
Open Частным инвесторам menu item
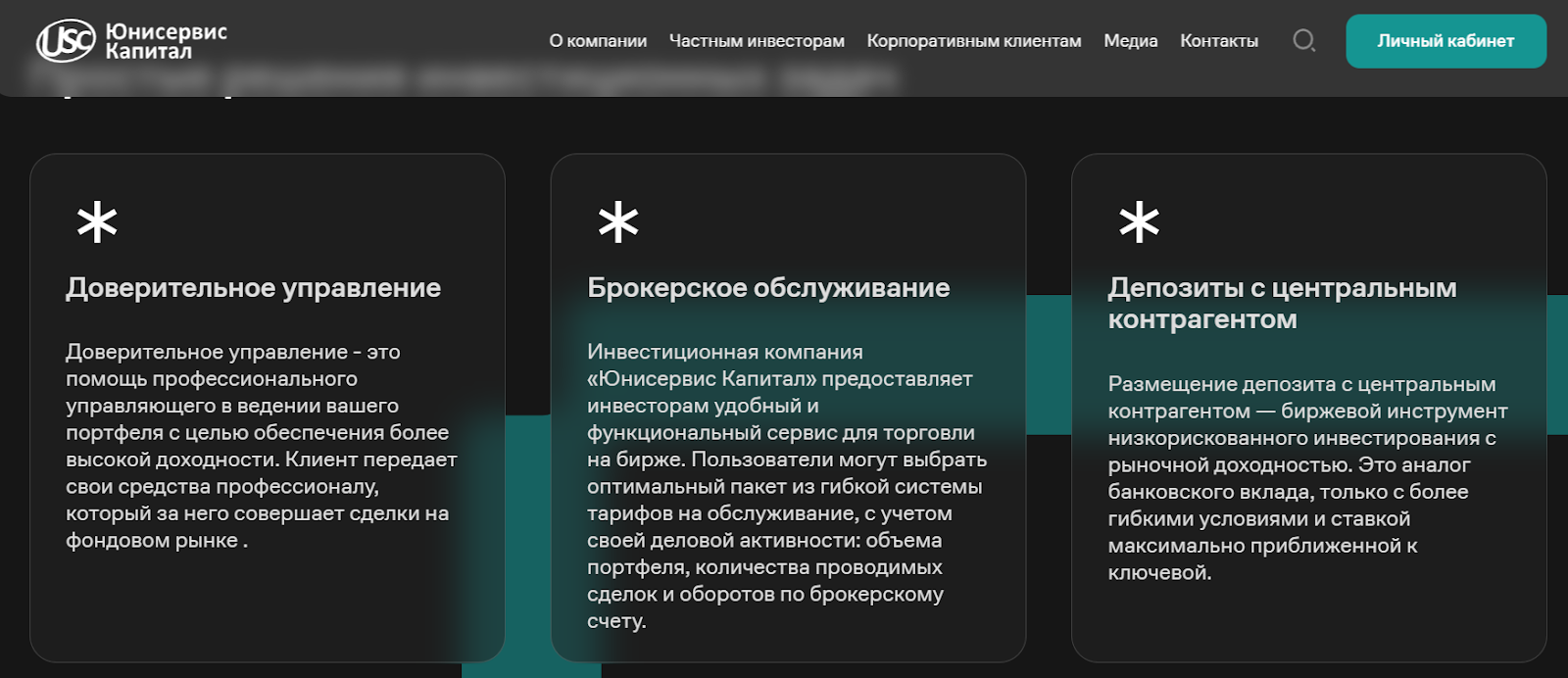[x=757, y=41]
